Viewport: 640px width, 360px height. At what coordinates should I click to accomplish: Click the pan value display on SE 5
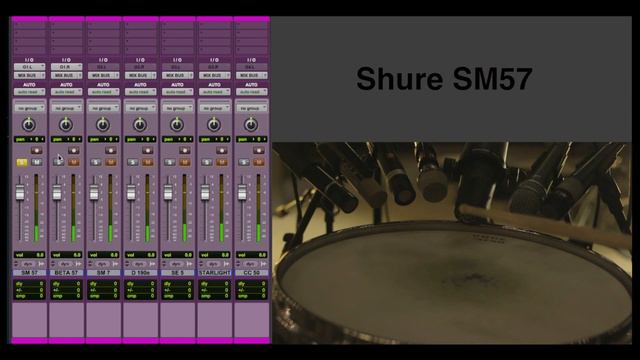click(178, 140)
